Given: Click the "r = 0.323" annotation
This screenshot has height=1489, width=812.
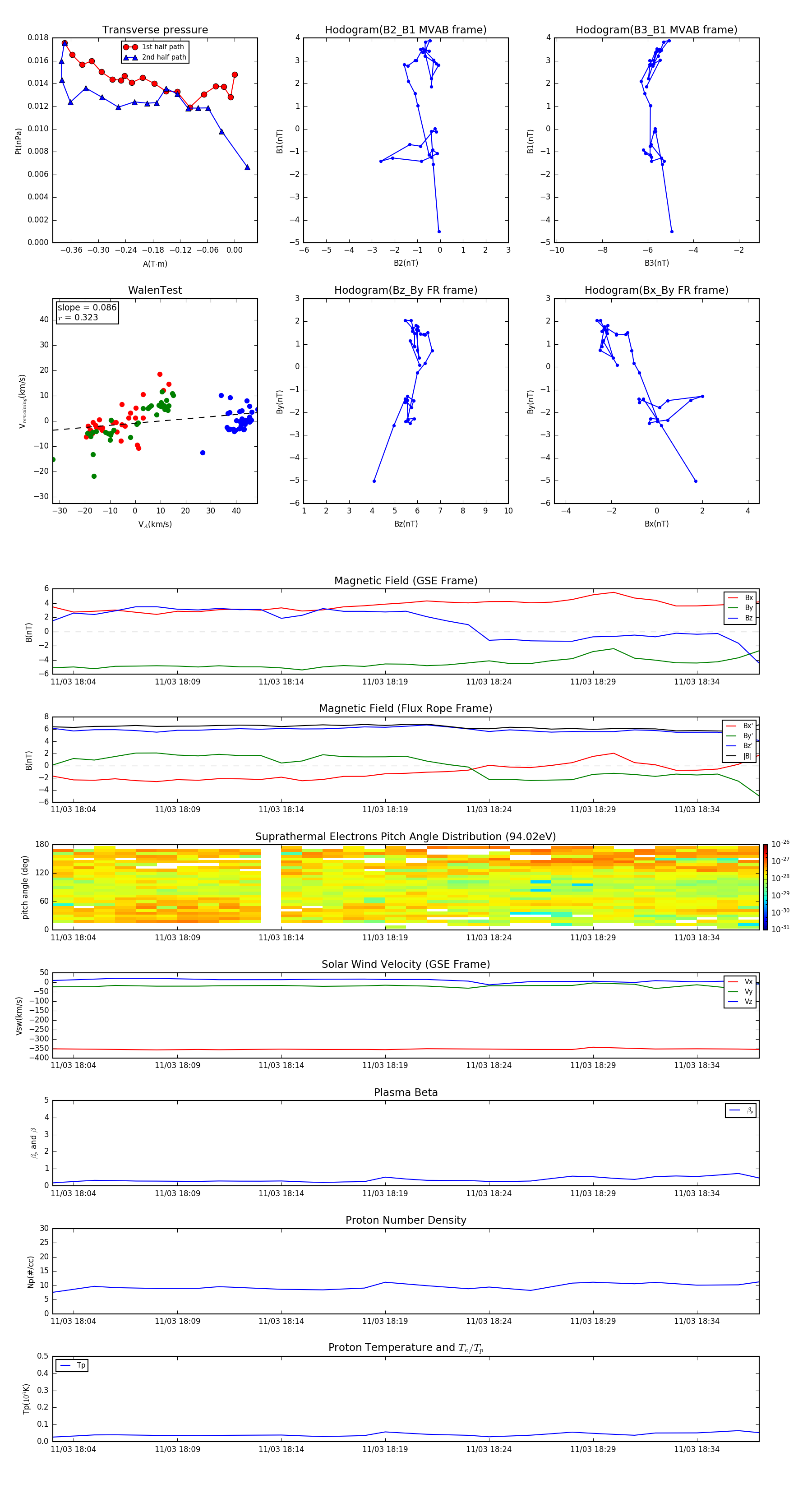Looking at the screenshot, I should (x=78, y=317).
